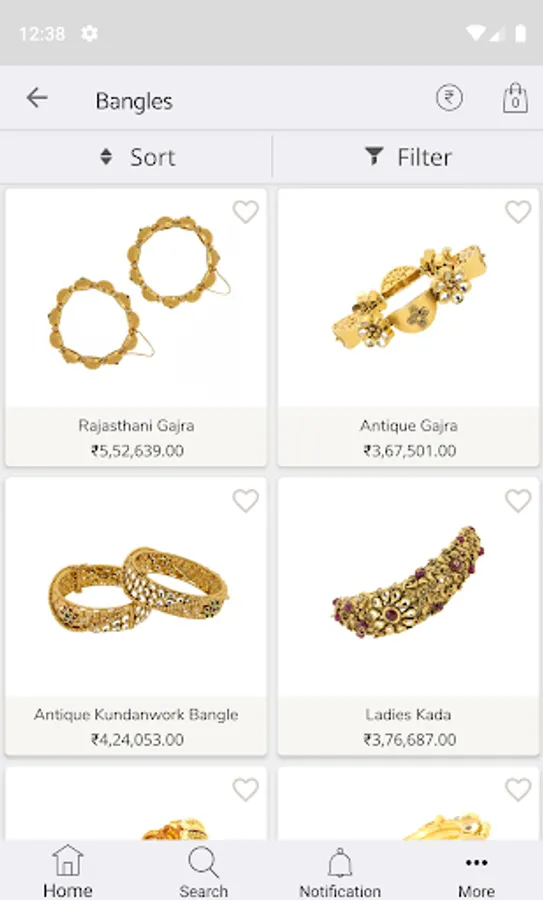Open the Filter options
This screenshot has height=900, width=543.
tap(408, 157)
